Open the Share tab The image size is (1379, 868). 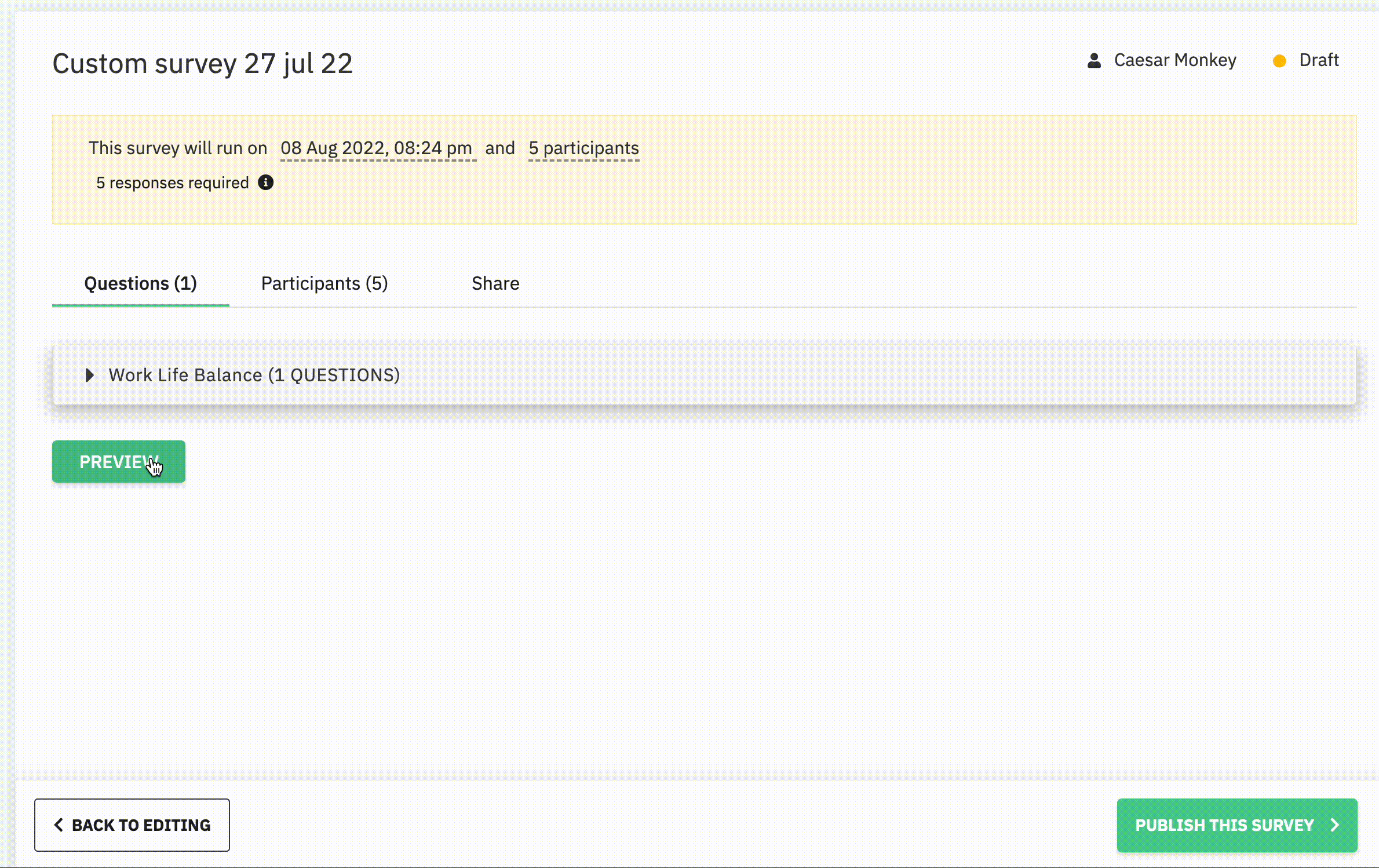click(495, 283)
